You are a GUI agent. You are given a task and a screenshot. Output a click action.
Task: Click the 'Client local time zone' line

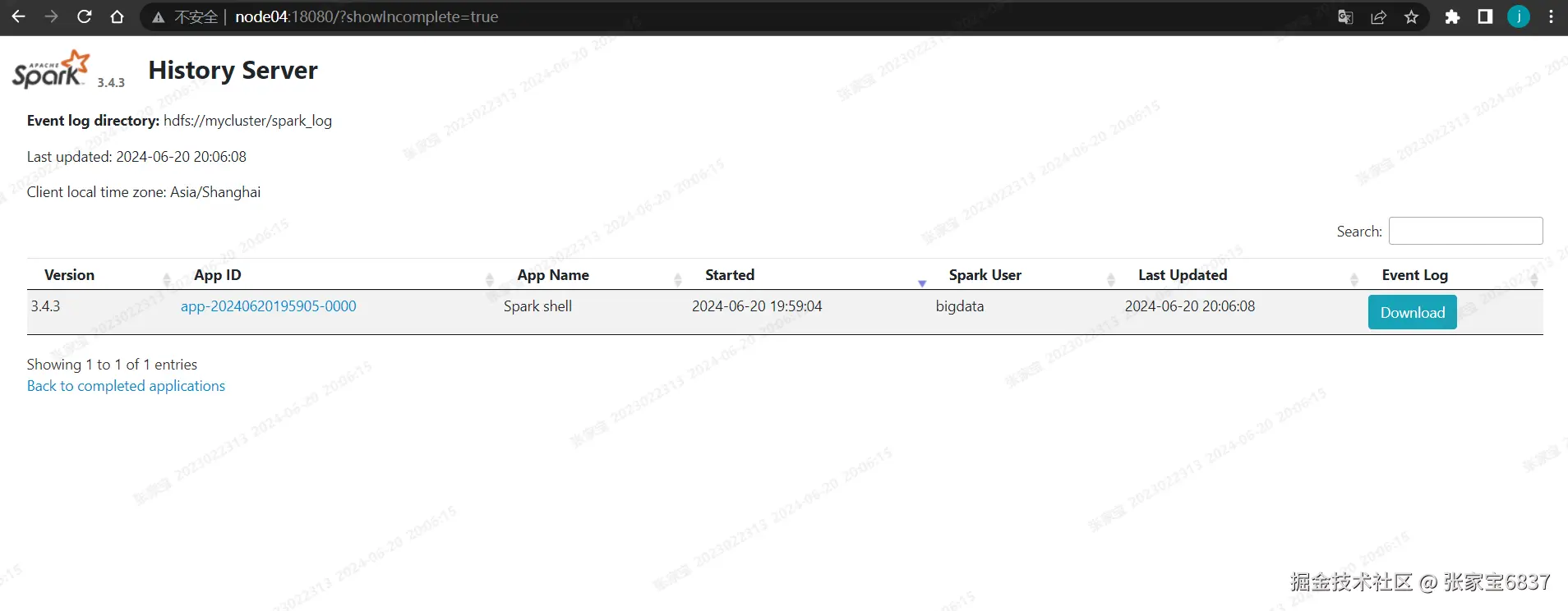(144, 192)
